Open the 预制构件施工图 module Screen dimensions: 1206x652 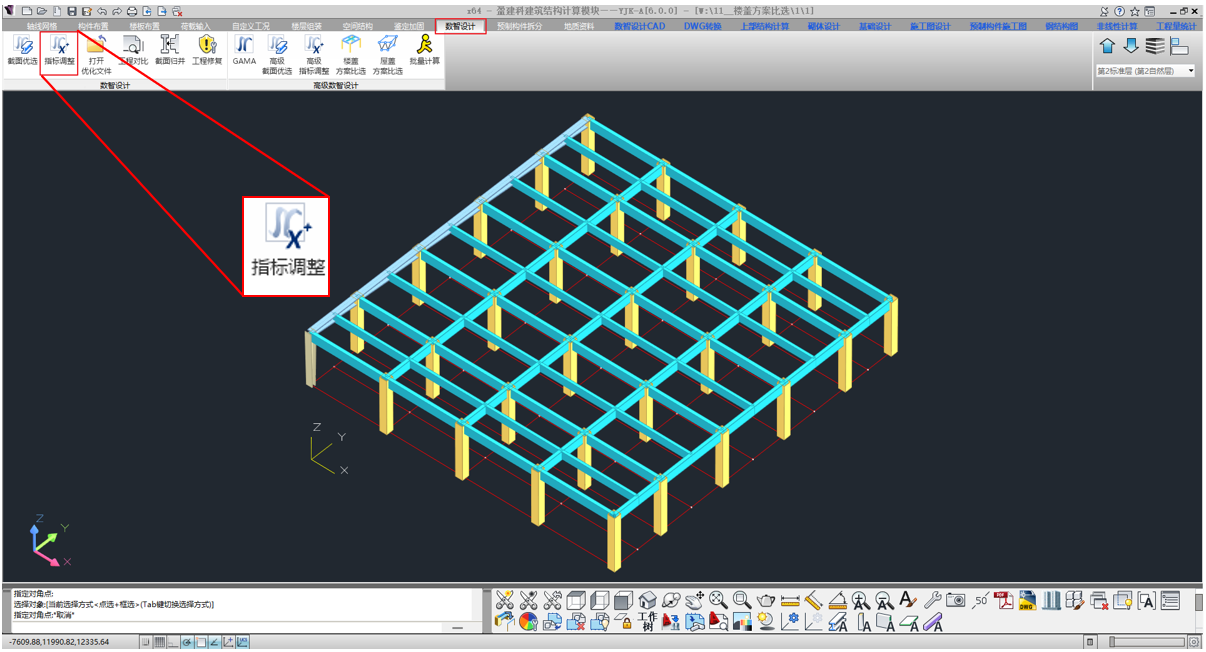(x=998, y=26)
